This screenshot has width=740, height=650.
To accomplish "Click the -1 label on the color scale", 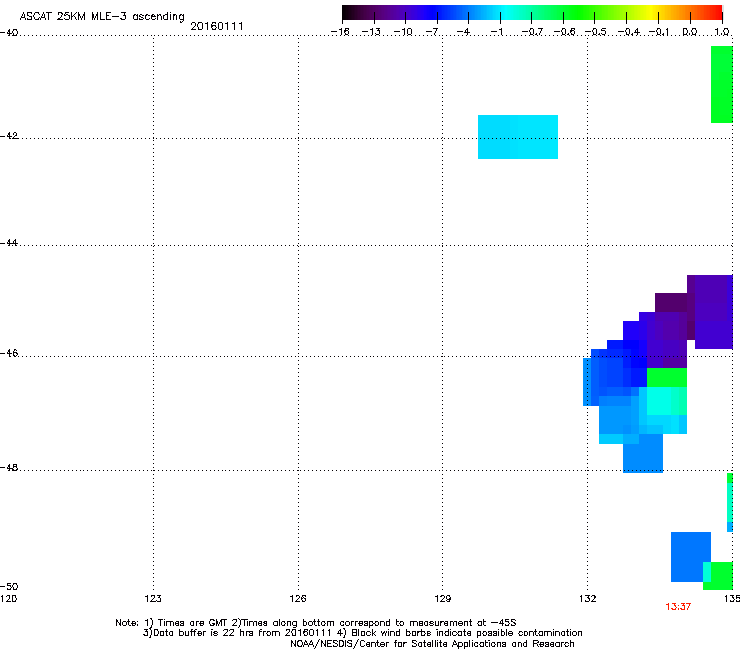I will [496, 32].
